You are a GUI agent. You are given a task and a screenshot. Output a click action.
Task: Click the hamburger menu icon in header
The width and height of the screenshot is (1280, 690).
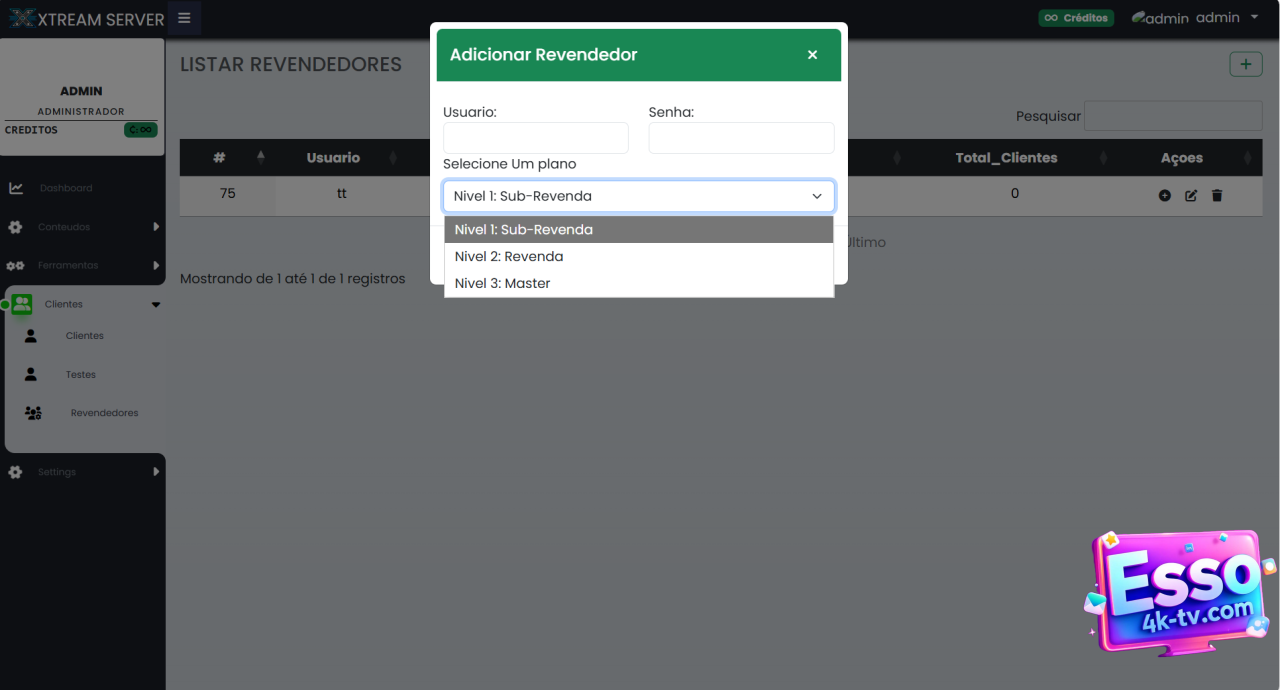pos(184,18)
